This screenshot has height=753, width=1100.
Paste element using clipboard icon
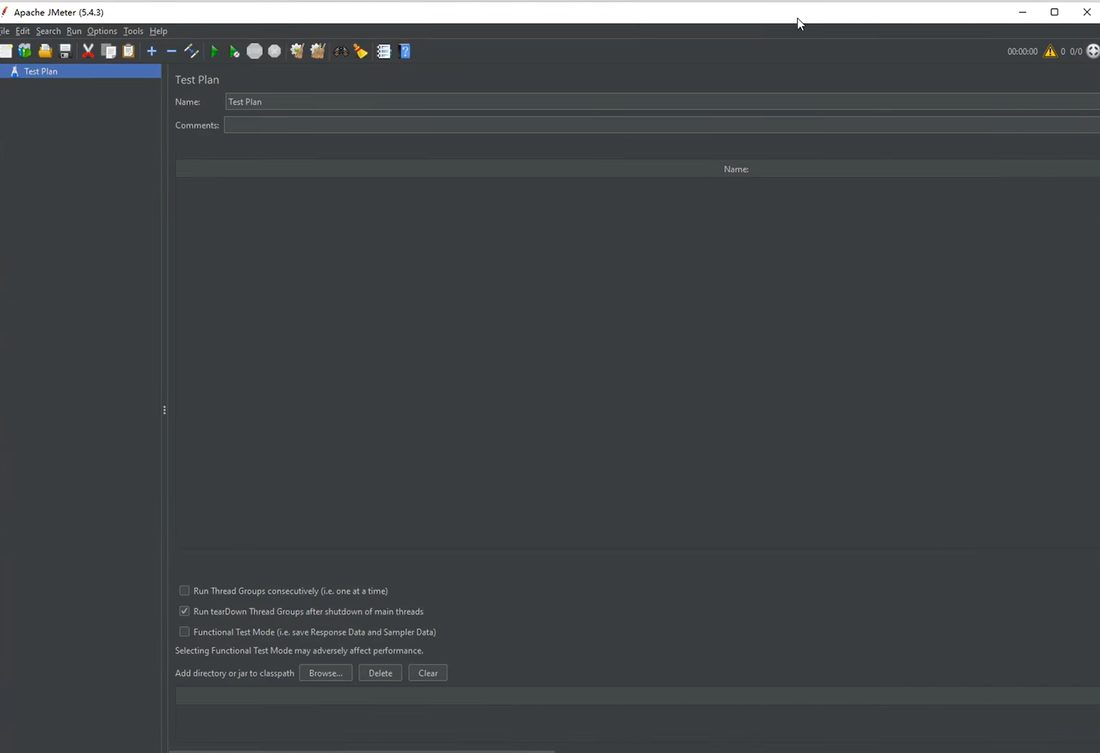click(x=128, y=51)
